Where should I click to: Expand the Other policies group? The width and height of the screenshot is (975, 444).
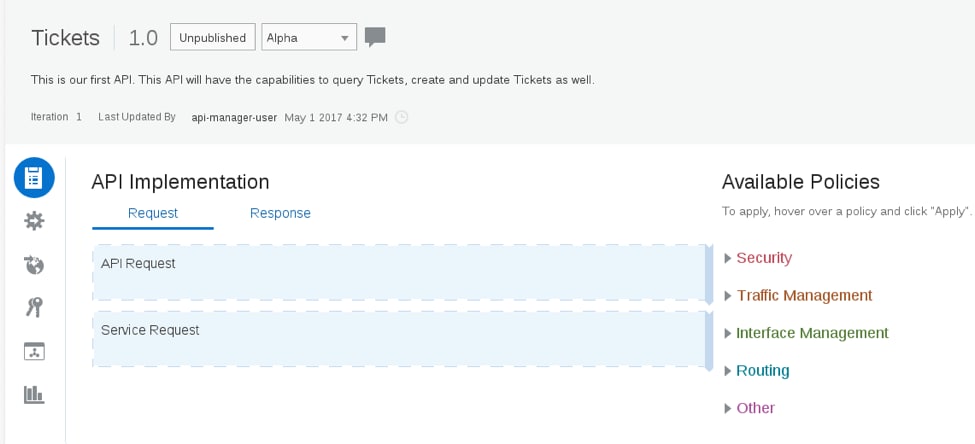tap(755, 408)
